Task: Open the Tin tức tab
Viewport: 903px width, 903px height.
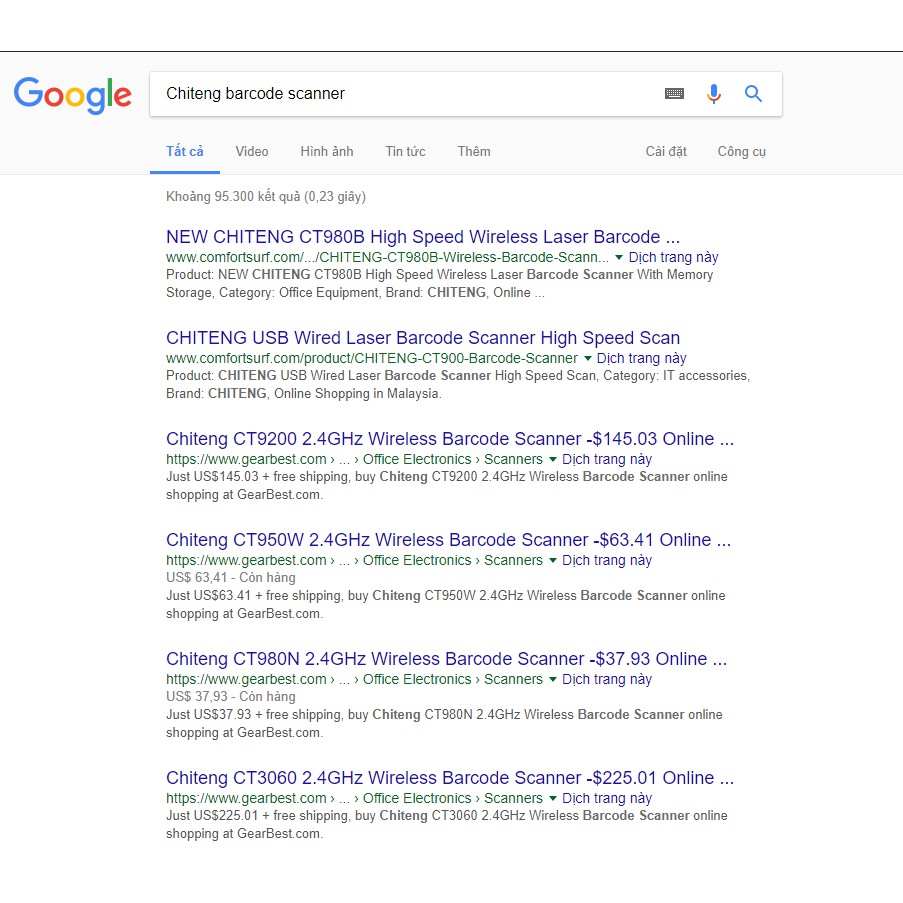Action: coord(405,152)
